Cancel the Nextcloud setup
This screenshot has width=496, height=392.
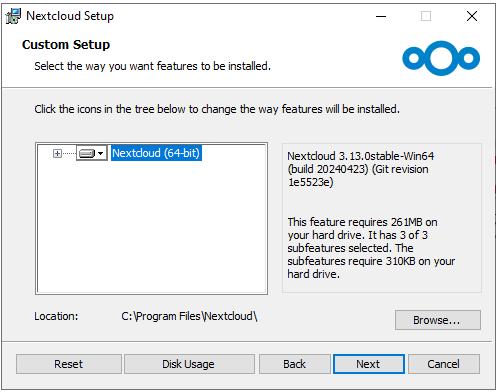(444, 364)
